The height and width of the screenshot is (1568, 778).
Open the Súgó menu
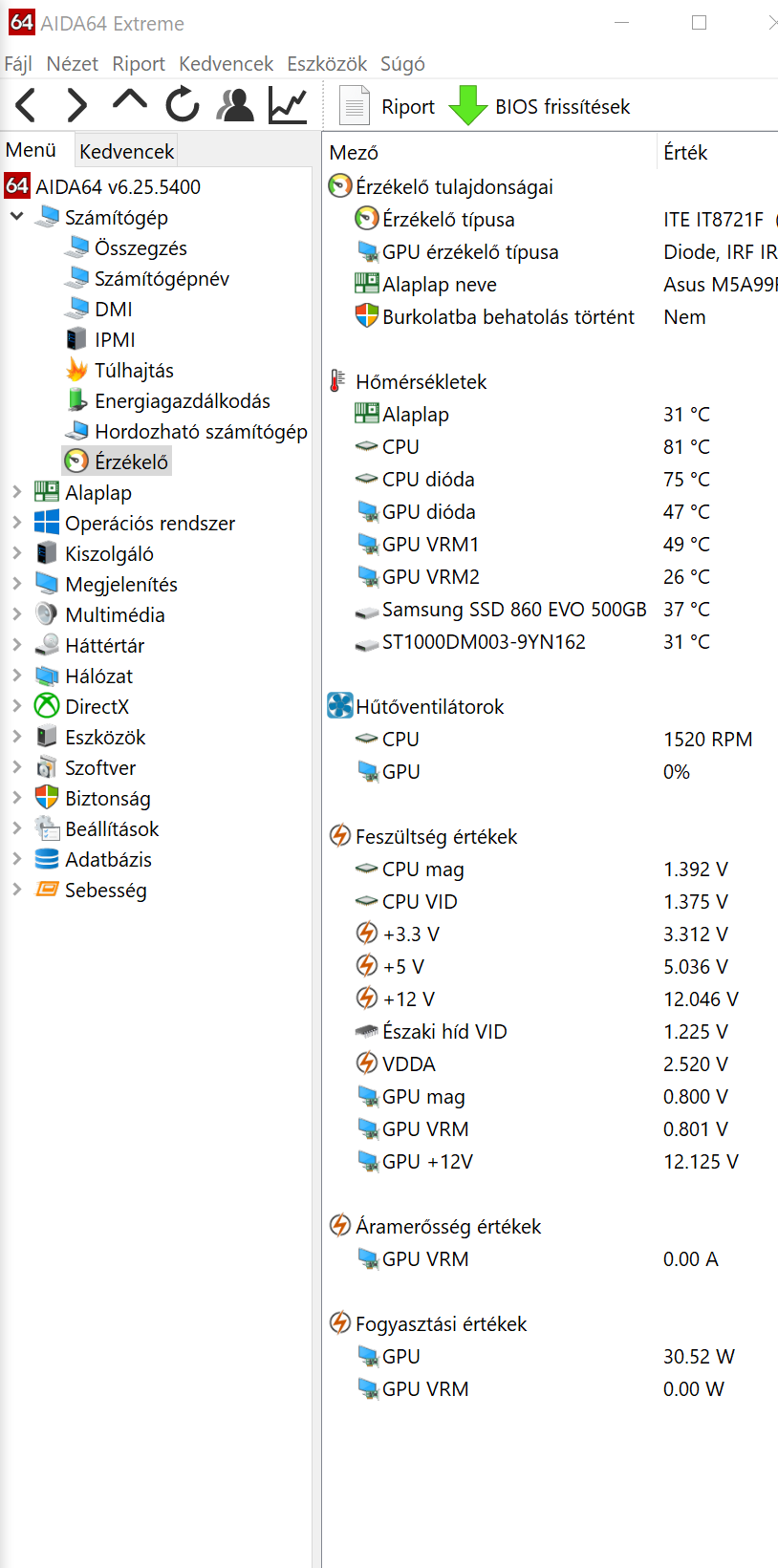pos(402,64)
